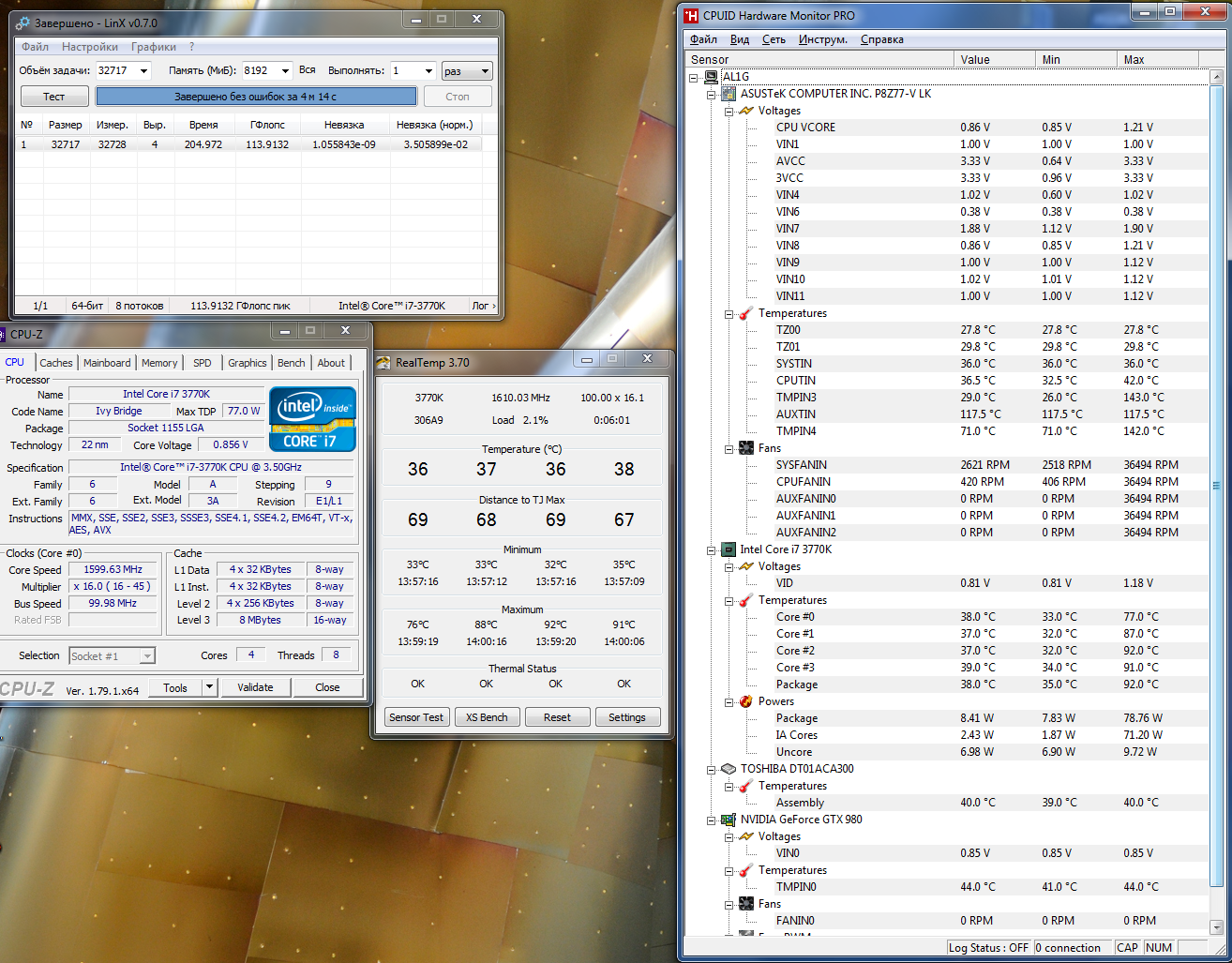Collapse the ASUSTeK COMPUTER INC. P8Z77-V LK node
Image resolution: width=1232 pixels, height=963 pixels.
click(712, 94)
